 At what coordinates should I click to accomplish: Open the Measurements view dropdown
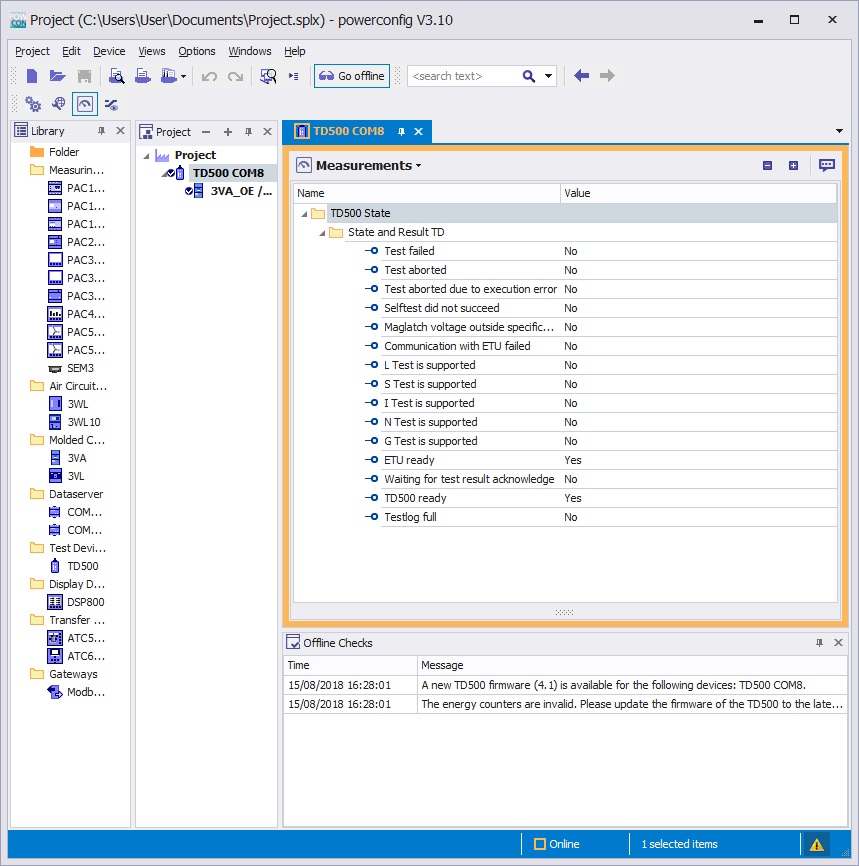coord(418,166)
